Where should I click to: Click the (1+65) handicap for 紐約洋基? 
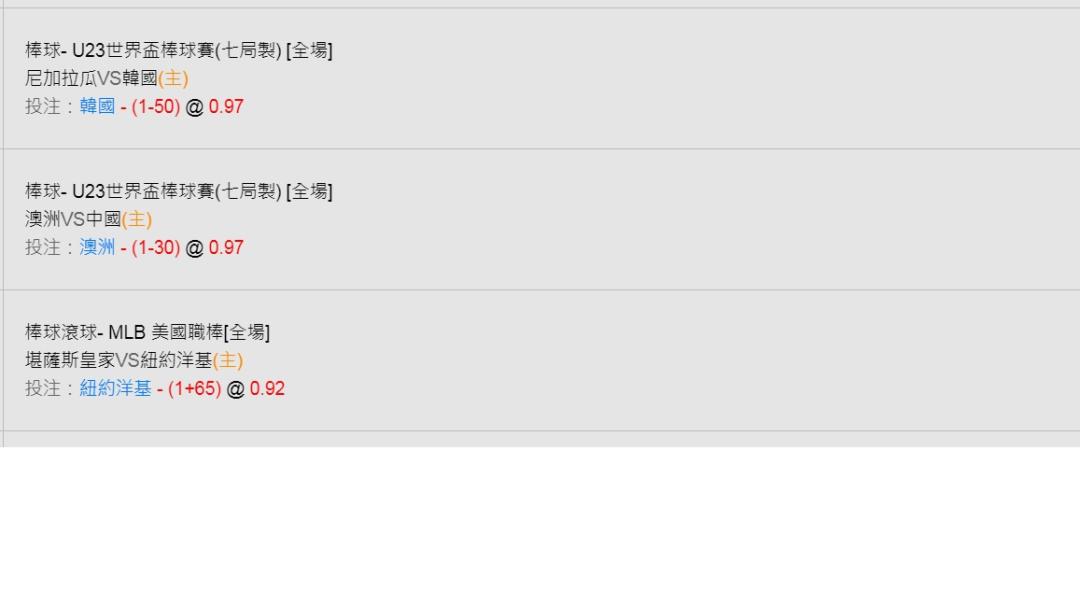(x=194, y=389)
